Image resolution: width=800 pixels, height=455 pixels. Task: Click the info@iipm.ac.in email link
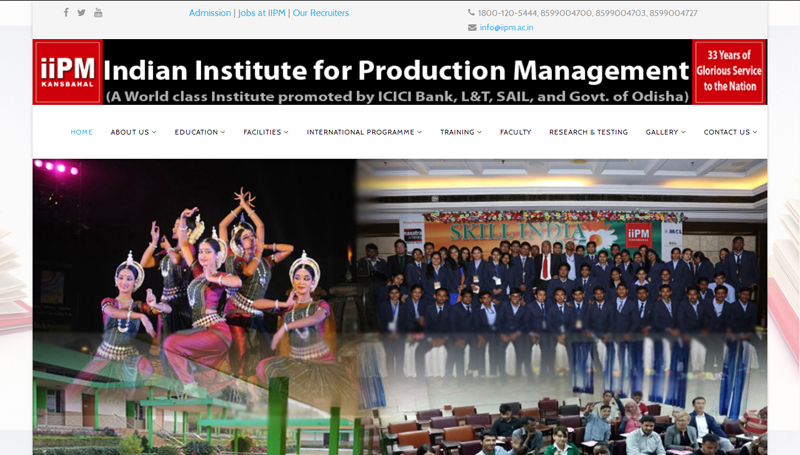pos(506,28)
